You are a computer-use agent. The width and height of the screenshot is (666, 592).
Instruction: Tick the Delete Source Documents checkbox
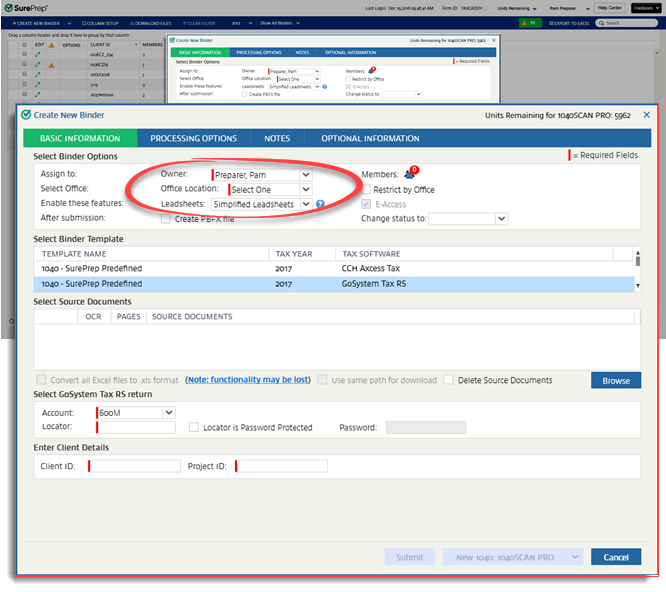(x=449, y=380)
